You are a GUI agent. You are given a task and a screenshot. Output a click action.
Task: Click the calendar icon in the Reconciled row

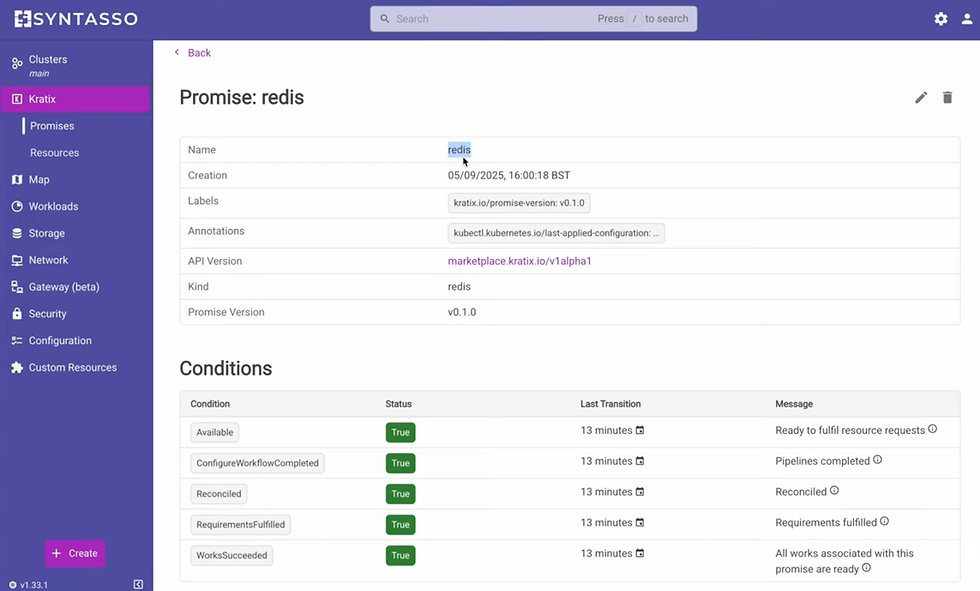point(639,492)
